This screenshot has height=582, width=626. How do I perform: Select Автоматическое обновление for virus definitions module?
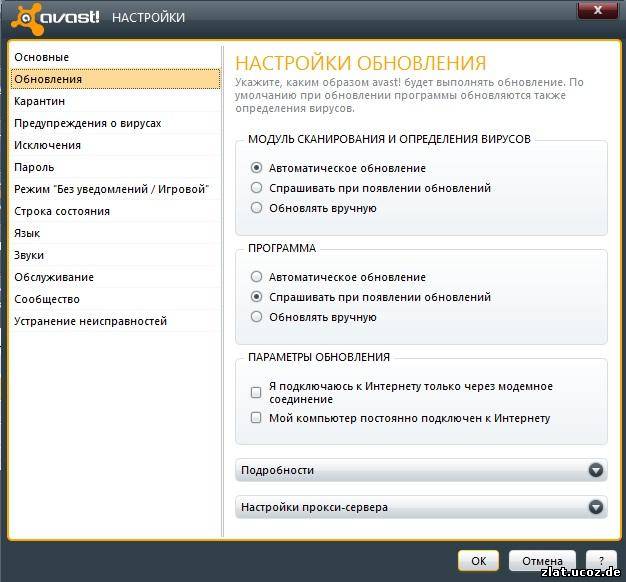256,168
